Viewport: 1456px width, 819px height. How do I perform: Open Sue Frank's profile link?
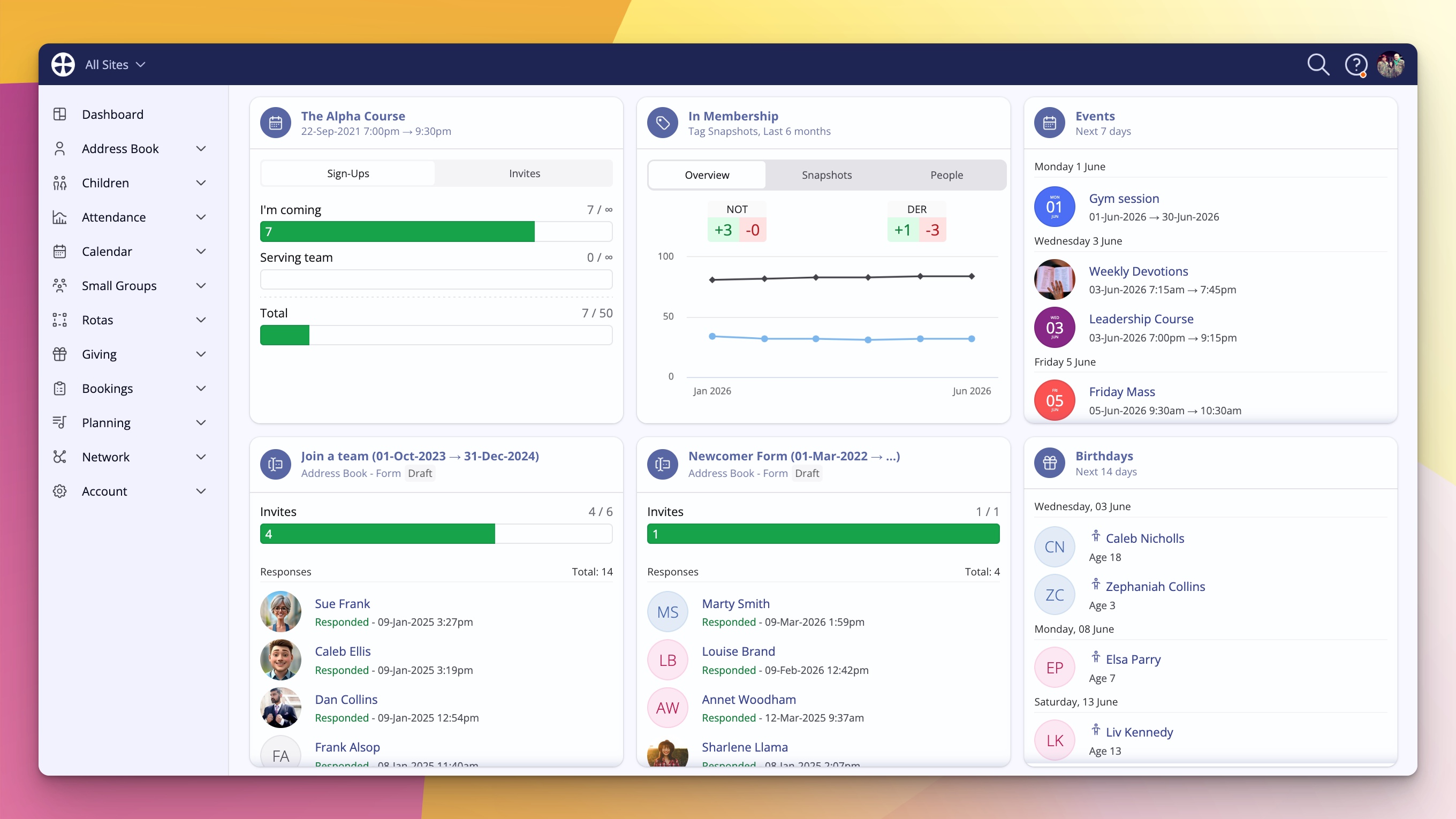pyautogui.click(x=343, y=604)
